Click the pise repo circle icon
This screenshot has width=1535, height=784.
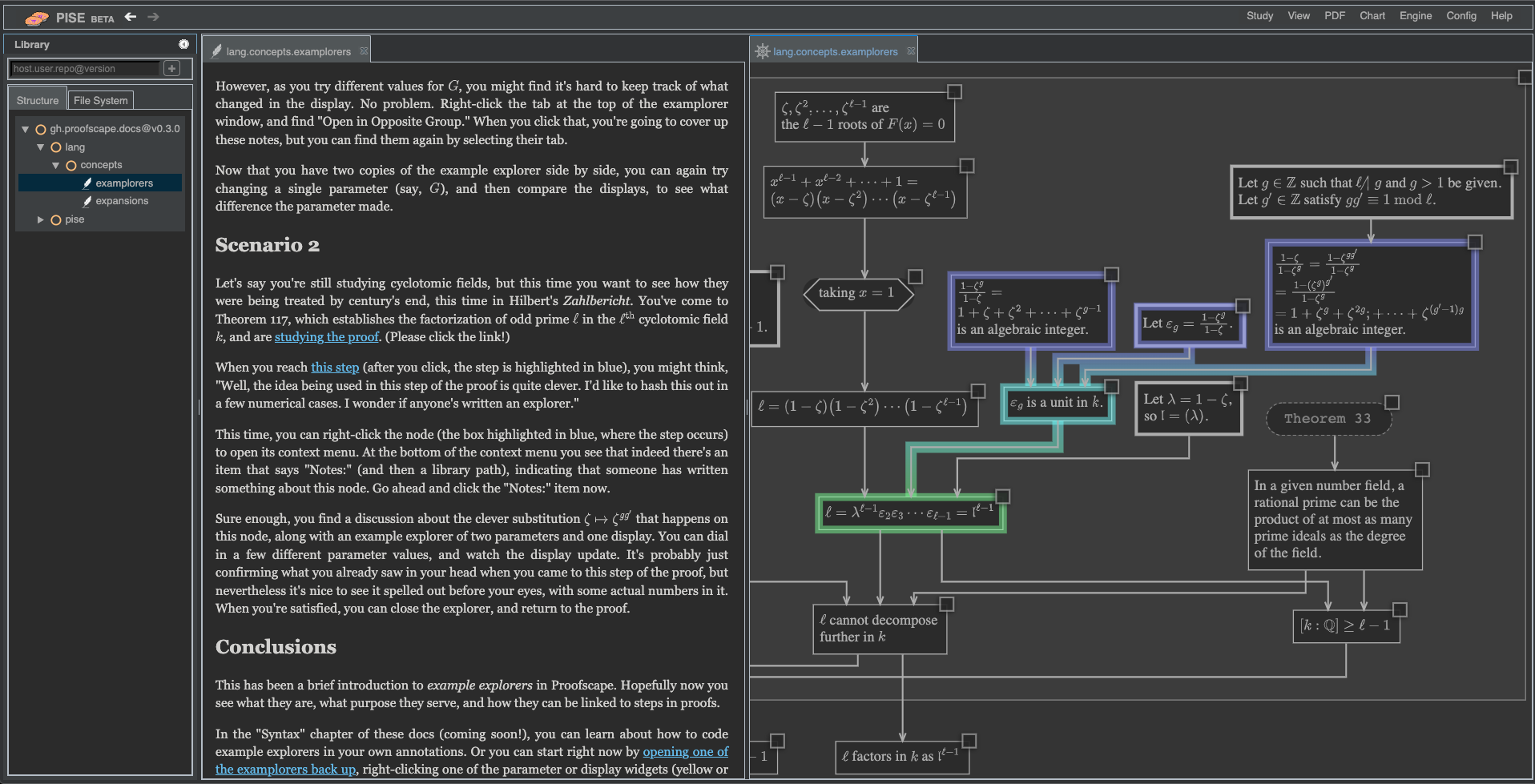[x=56, y=220]
